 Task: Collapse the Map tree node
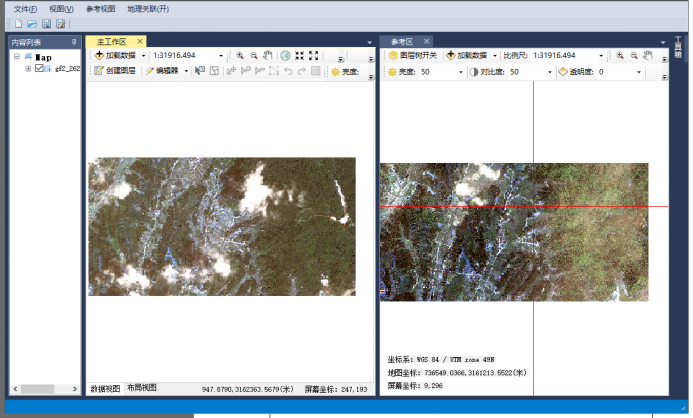(x=17, y=57)
